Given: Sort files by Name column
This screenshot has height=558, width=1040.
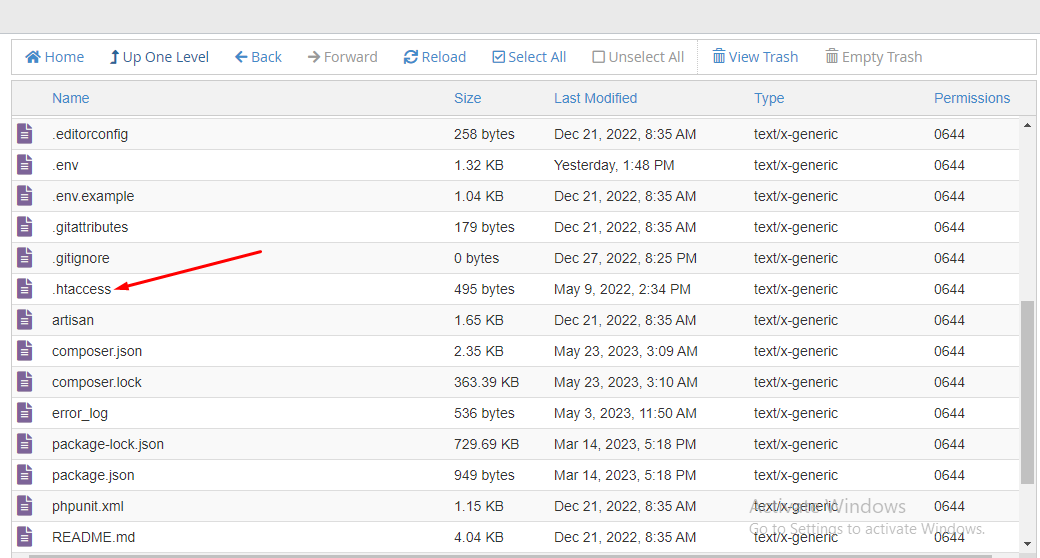Looking at the screenshot, I should [x=71, y=98].
